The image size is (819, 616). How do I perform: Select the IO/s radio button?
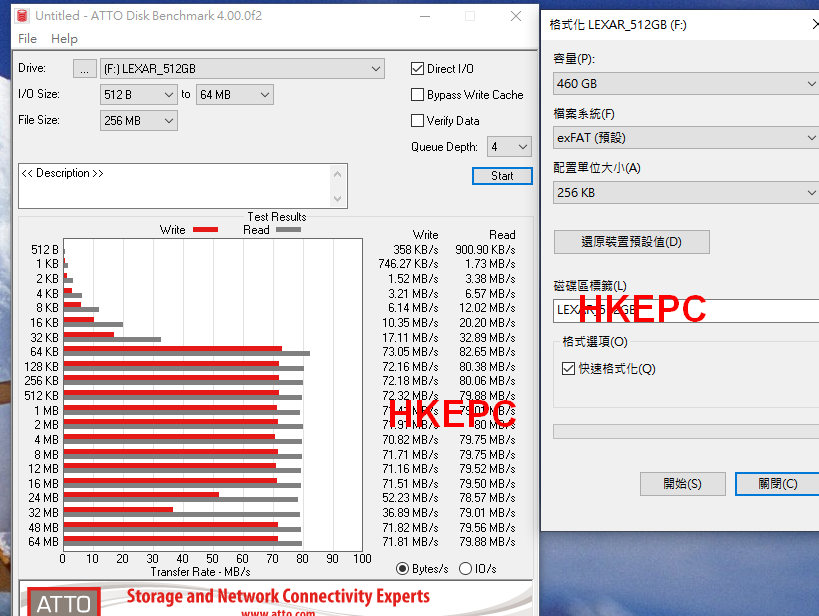coord(465,569)
